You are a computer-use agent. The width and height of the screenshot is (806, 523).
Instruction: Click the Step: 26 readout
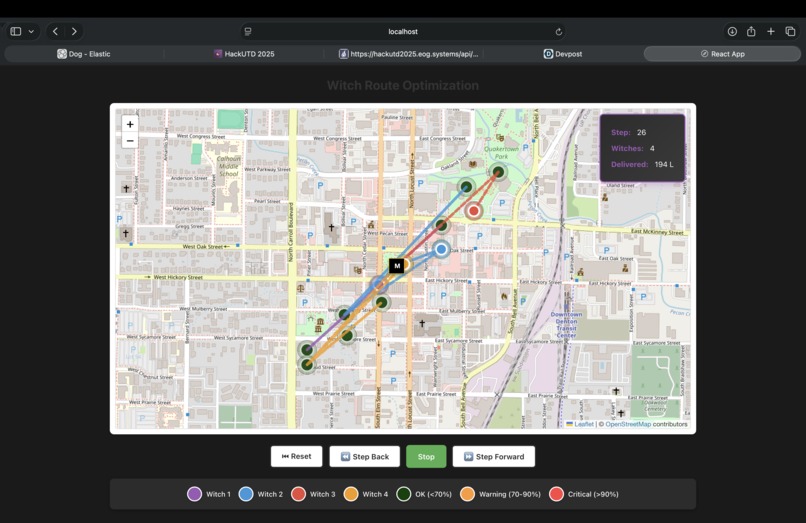click(629, 132)
